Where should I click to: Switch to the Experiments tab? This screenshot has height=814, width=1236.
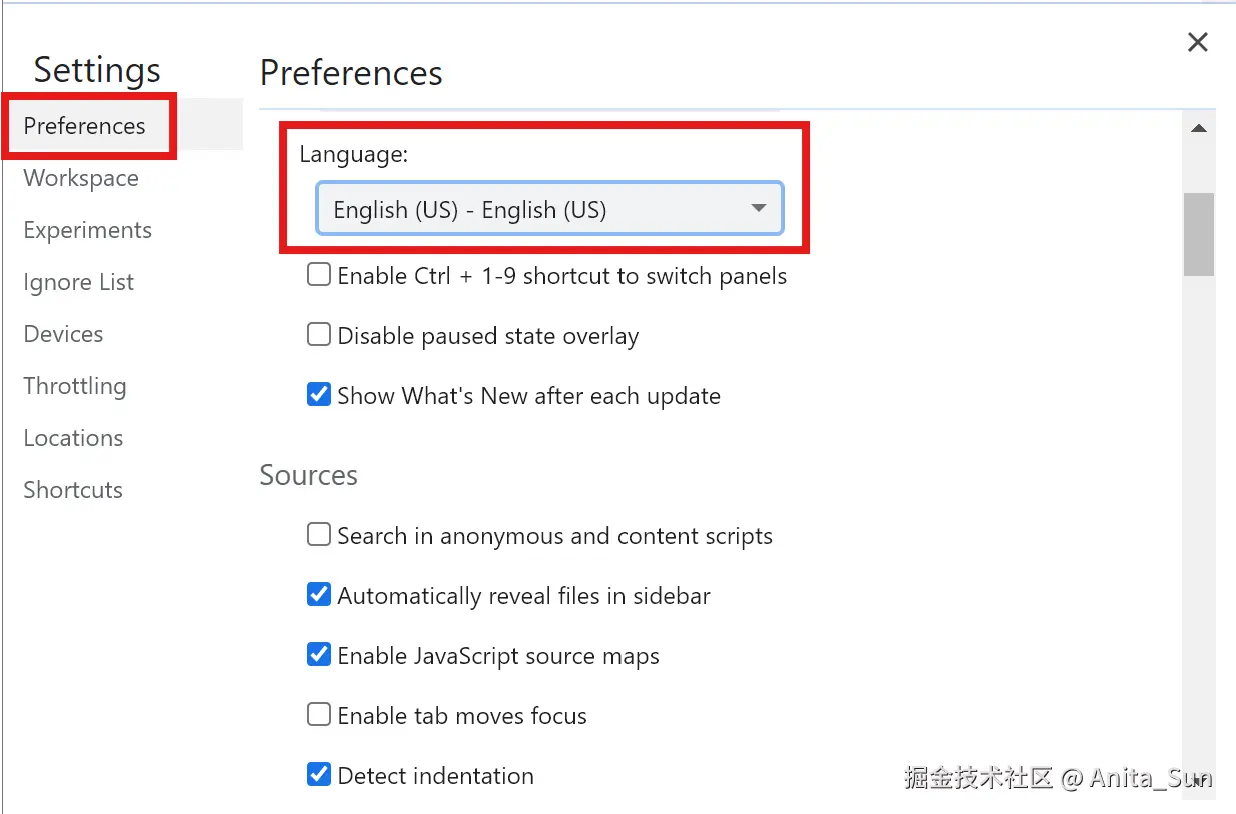coord(88,230)
